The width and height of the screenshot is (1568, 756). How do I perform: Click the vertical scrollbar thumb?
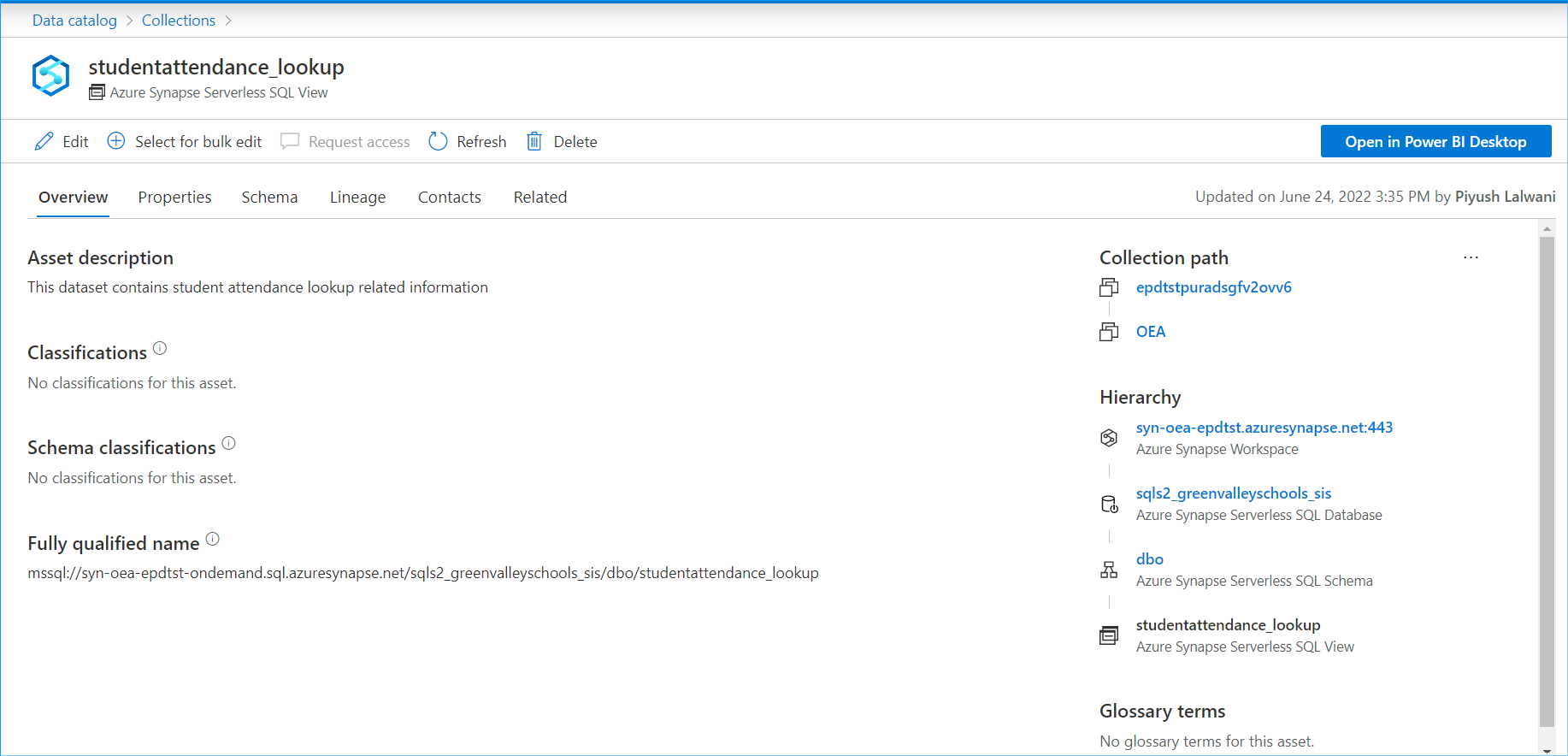point(1547,481)
